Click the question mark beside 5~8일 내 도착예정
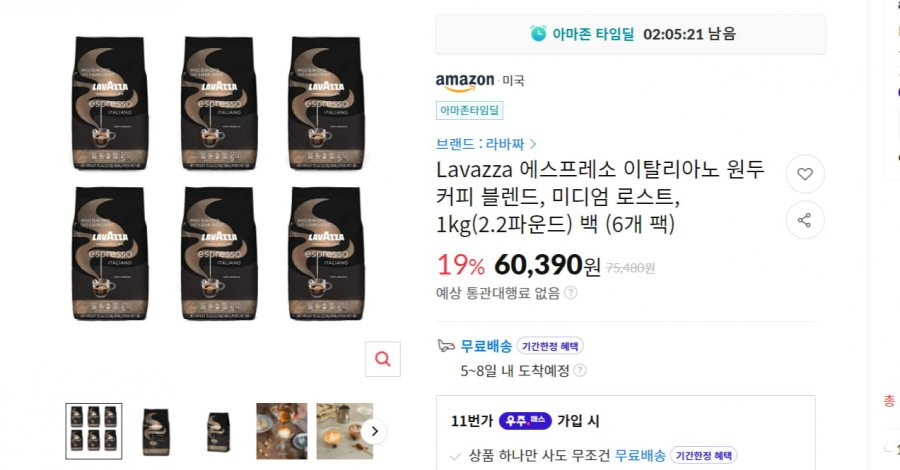The height and width of the screenshot is (470, 900). (x=580, y=370)
